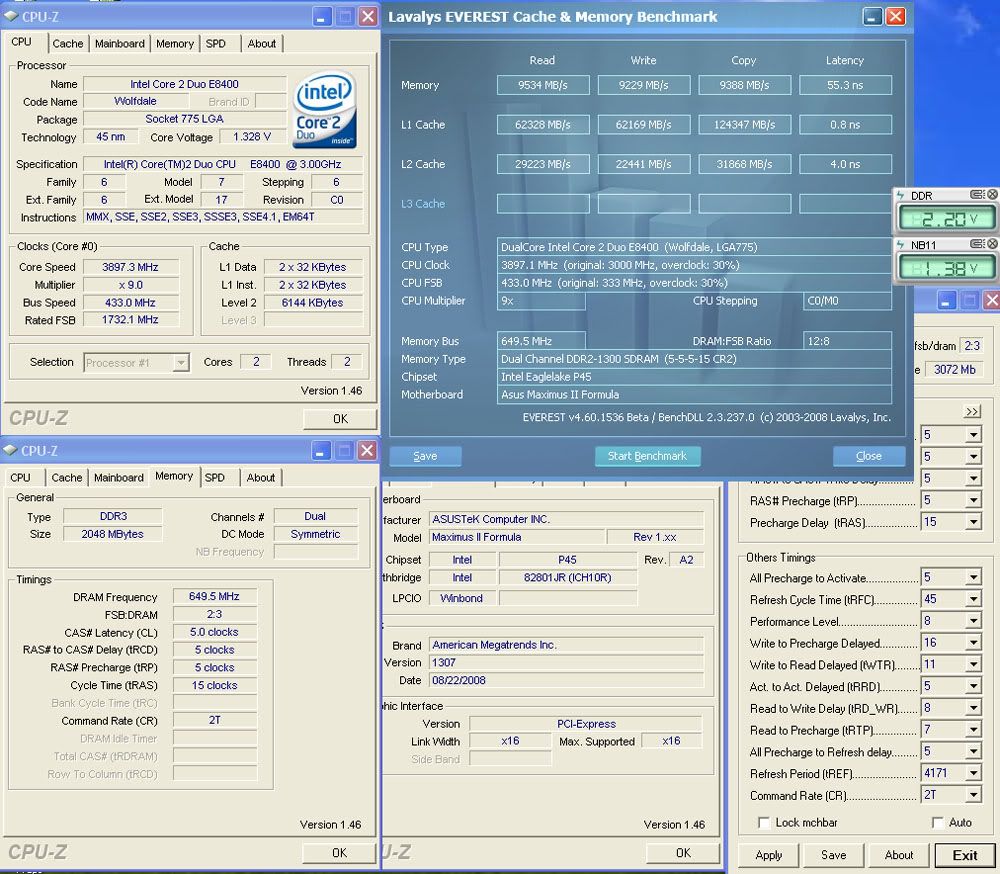The image size is (1000, 874).
Task: Click the double-arrow expand button in timings tool
Action: [x=972, y=411]
